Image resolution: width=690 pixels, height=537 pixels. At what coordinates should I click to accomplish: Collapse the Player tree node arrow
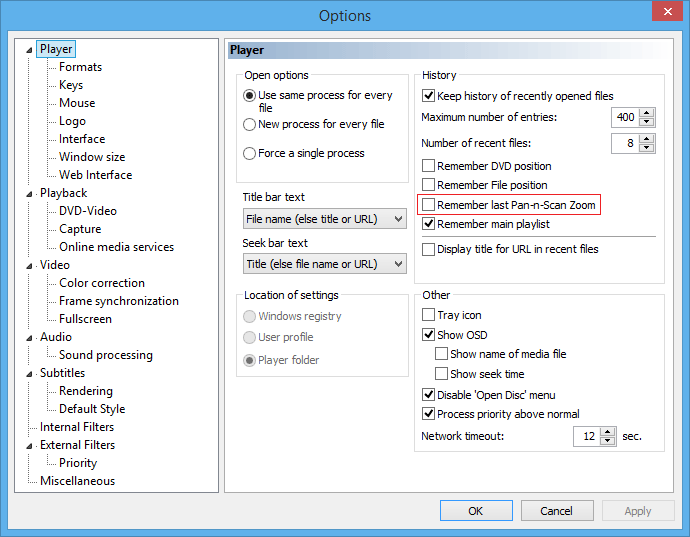(29, 50)
